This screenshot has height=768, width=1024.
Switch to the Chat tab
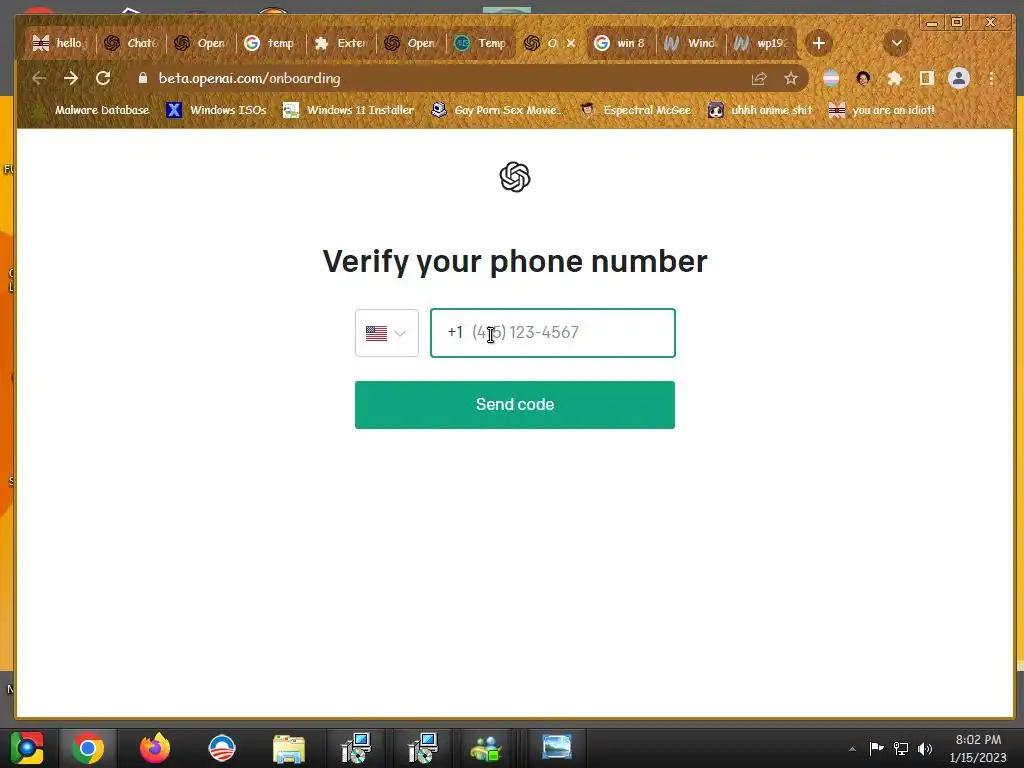pyautogui.click(x=131, y=43)
